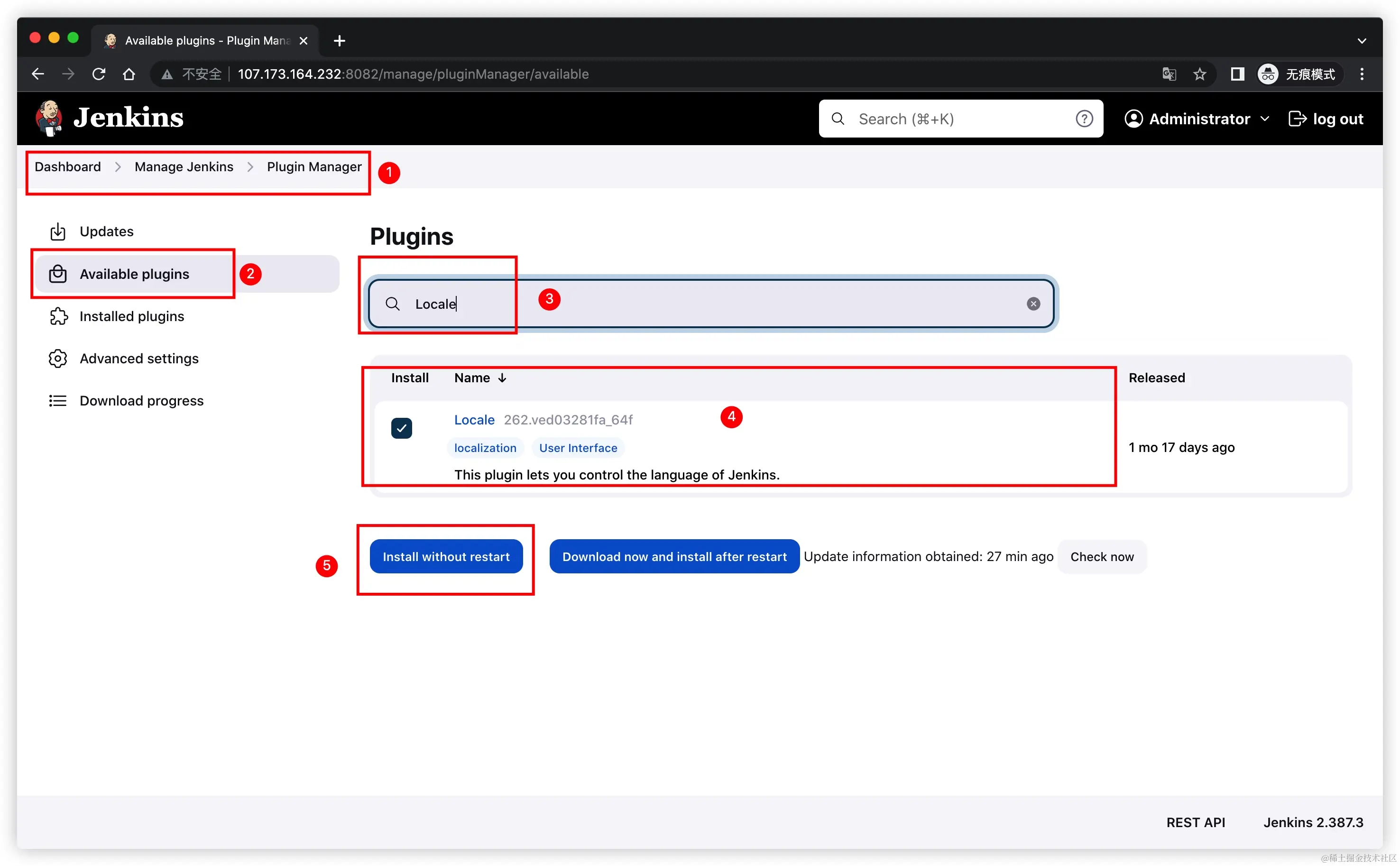The height and width of the screenshot is (866, 1400).
Task: Open Installed plugins in sidebar
Action: [188, 316]
